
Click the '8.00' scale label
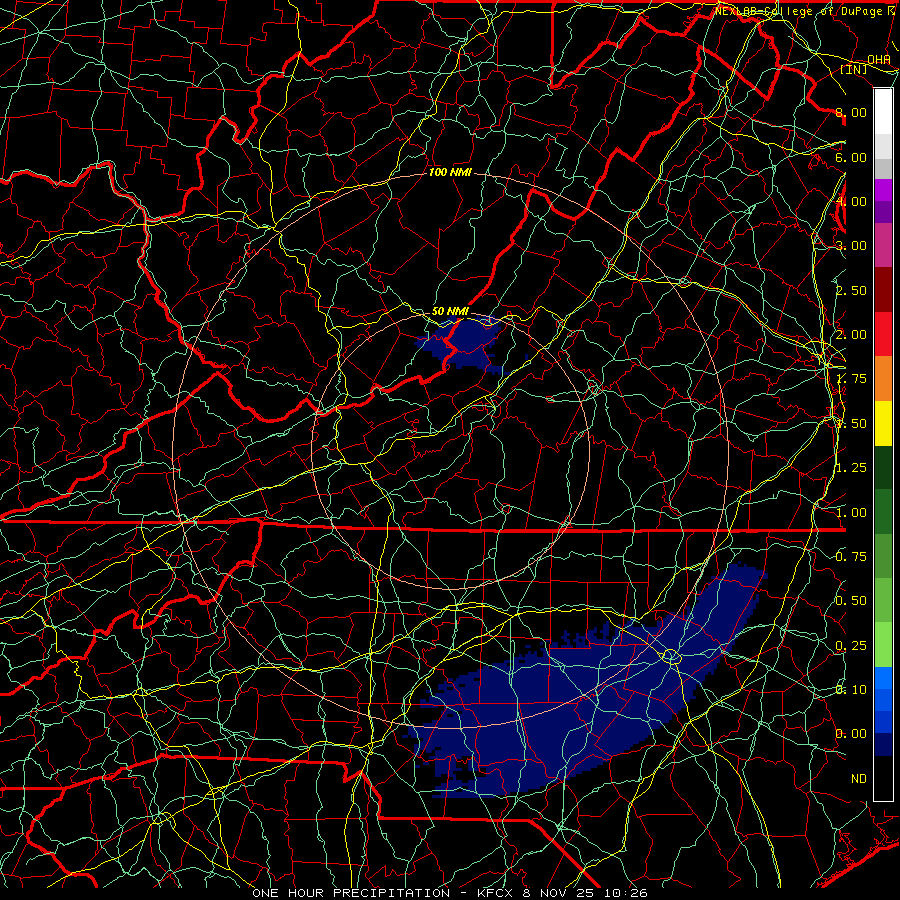[x=851, y=112]
